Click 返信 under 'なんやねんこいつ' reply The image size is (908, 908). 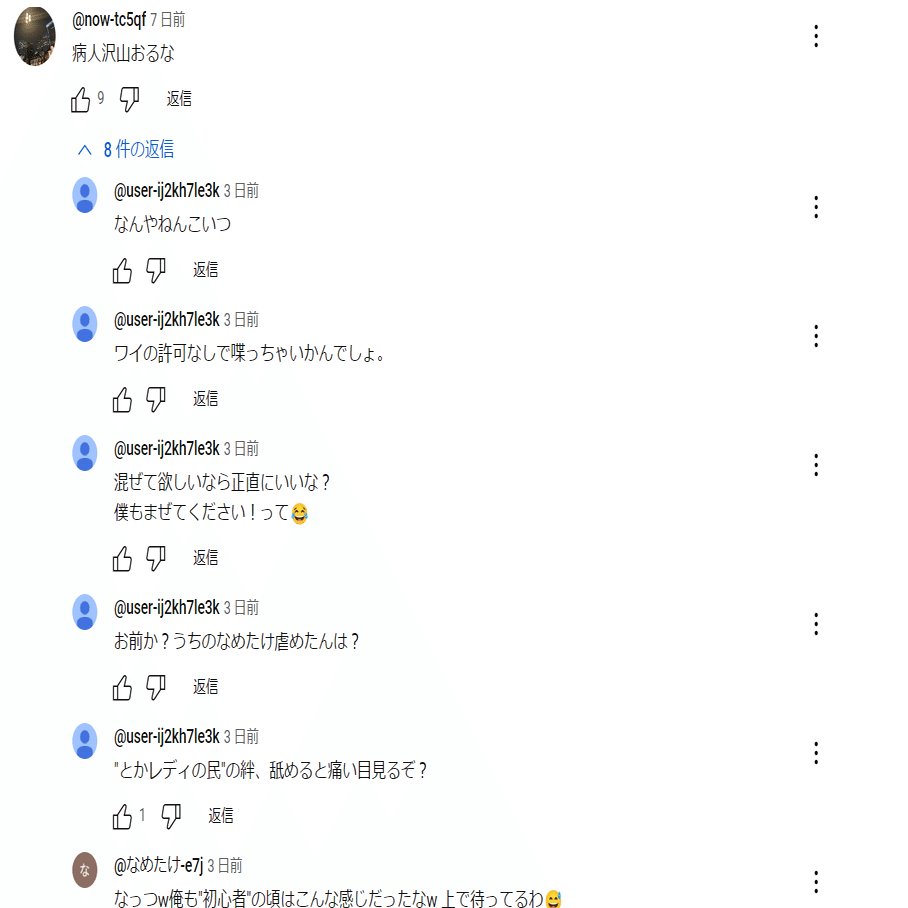pyautogui.click(x=206, y=270)
